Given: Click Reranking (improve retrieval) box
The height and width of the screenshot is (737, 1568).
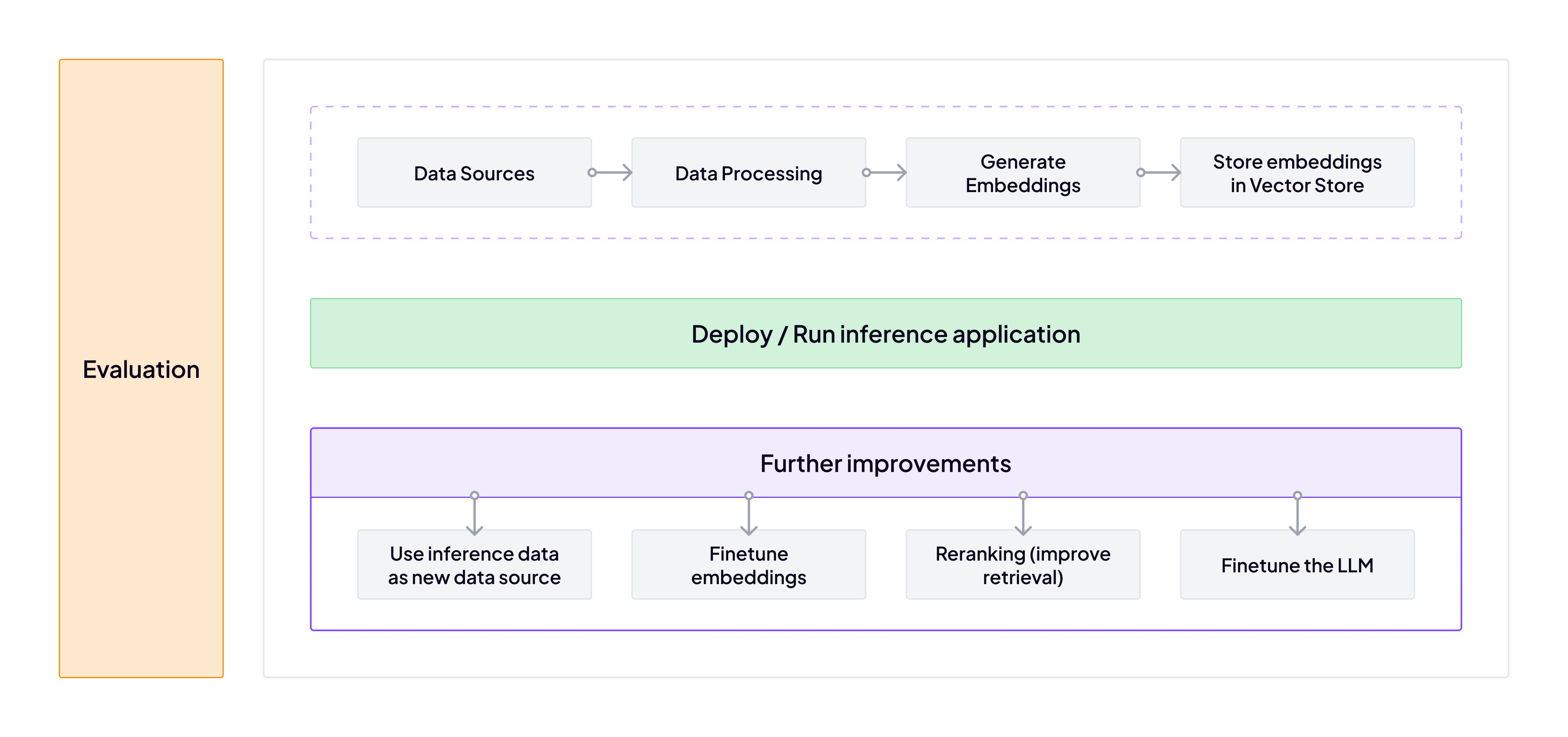Looking at the screenshot, I should (x=1022, y=565).
